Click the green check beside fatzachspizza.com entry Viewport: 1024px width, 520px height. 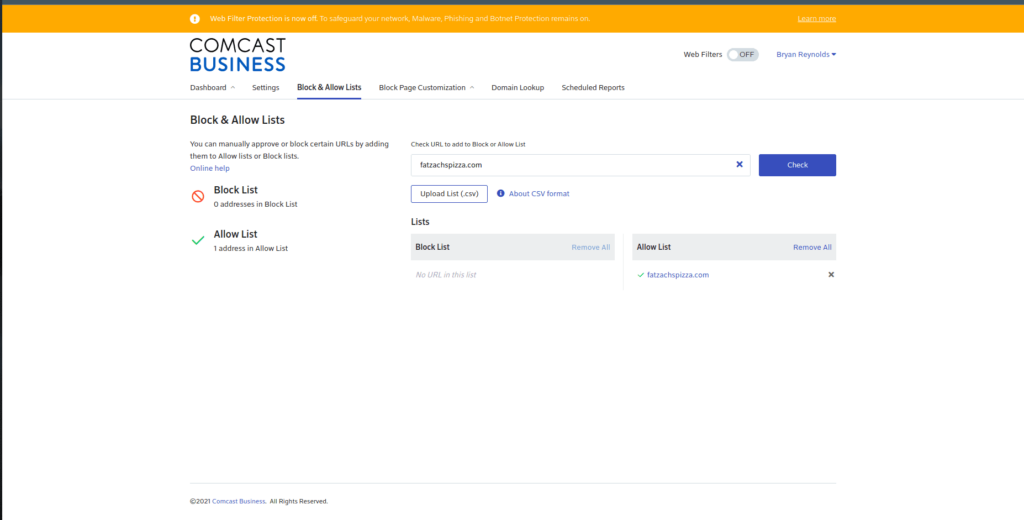(x=641, y=275)
